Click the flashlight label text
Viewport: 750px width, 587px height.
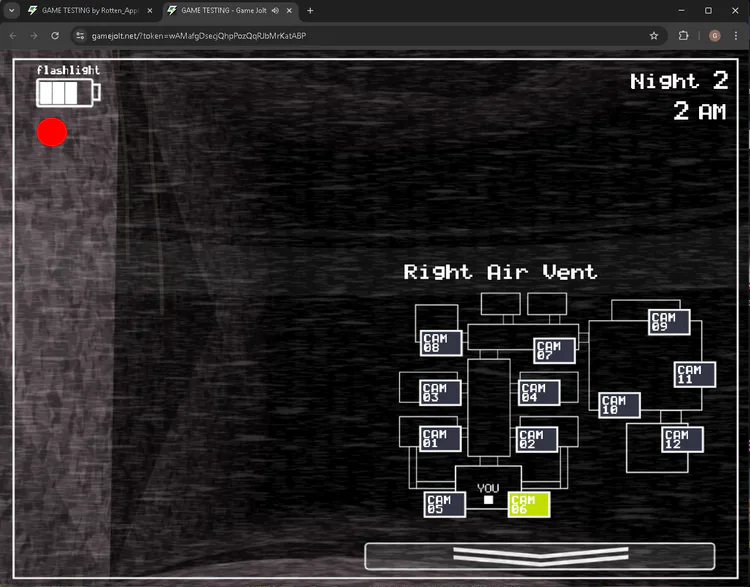[x=68, y=70]
